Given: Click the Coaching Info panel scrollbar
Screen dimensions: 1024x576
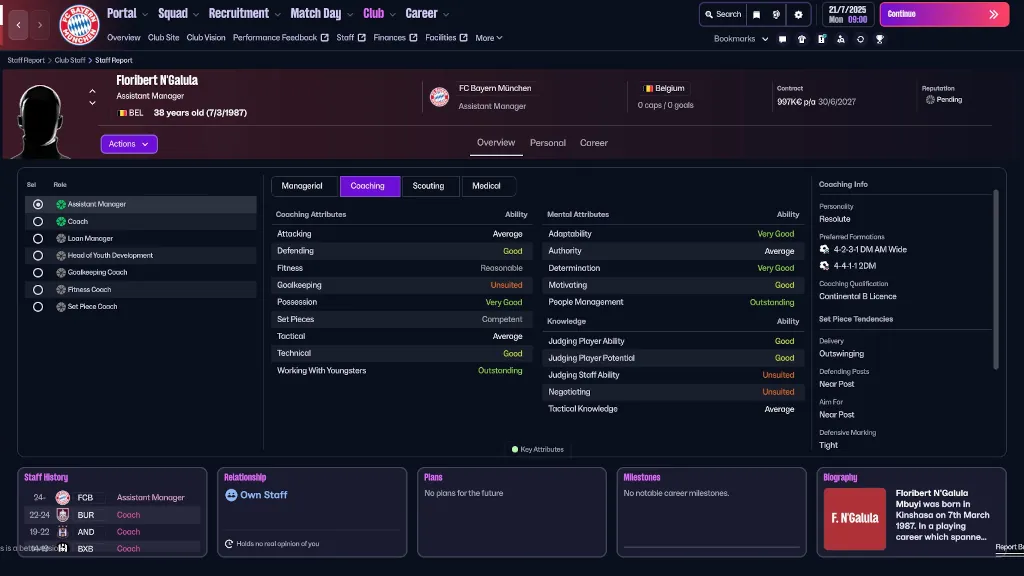Looking at the screenshot, I should pyautogui.click(x=995, y=280).
